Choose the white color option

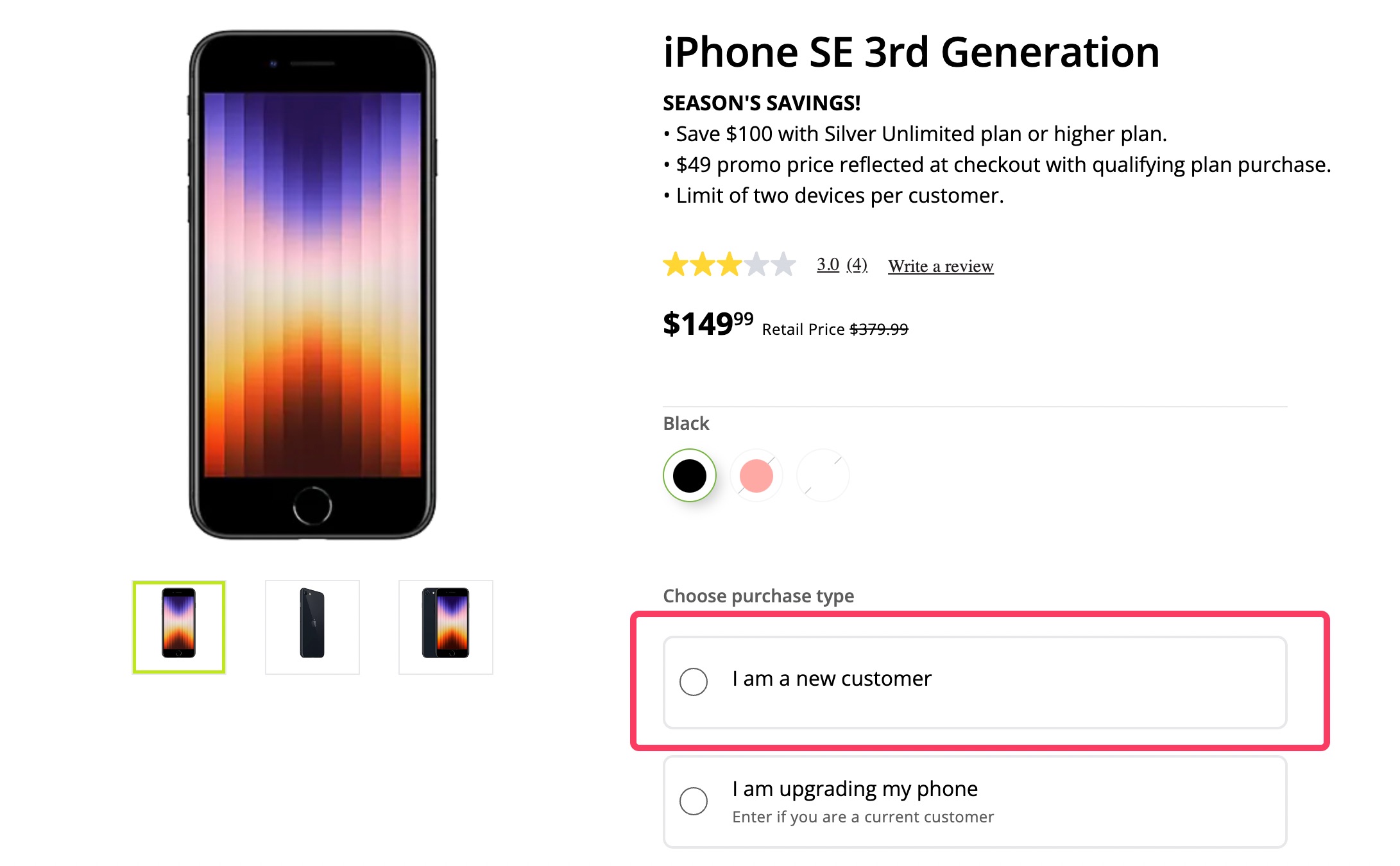coord(822,475)
